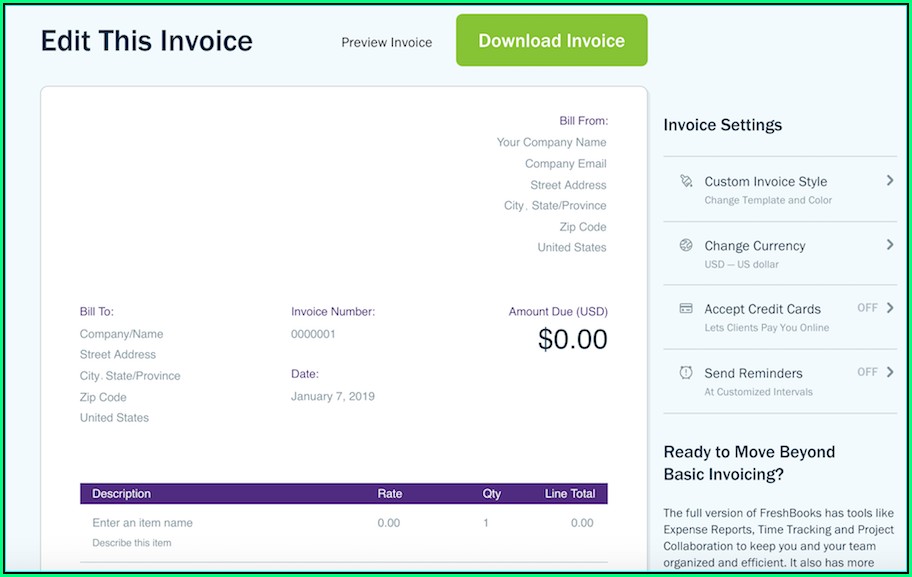Edit the Bill To Company/Name field
912x577 pixels.
pos(121,334)
